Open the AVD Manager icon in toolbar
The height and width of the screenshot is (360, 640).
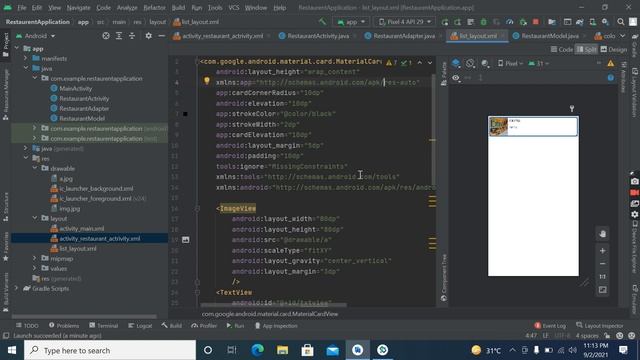pos(593,22)
